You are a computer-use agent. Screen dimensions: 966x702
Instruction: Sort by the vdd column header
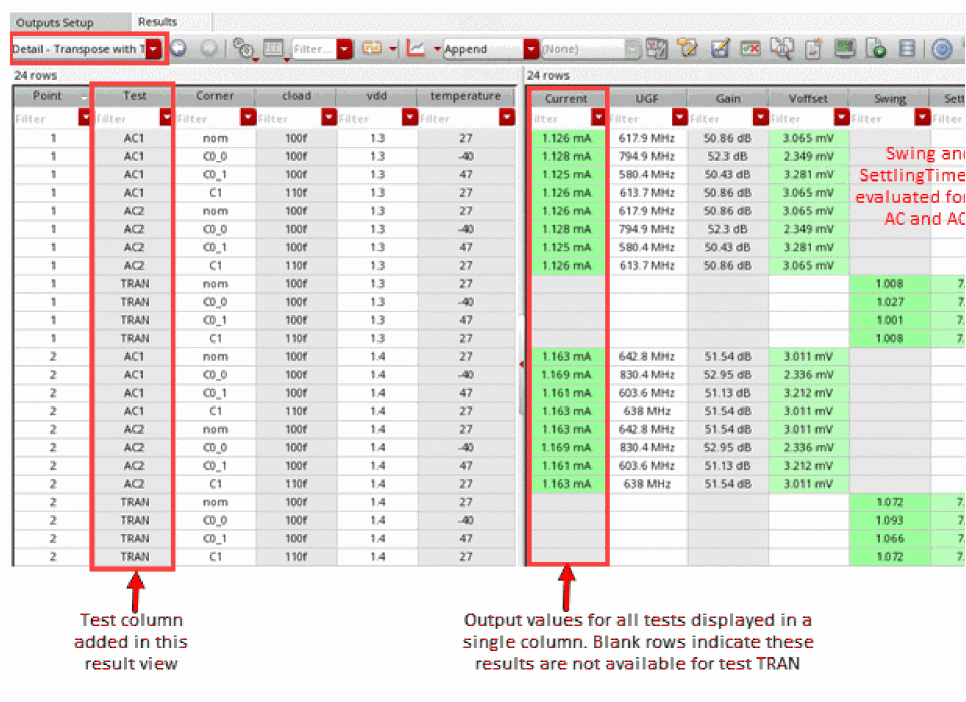click(376, 96)
